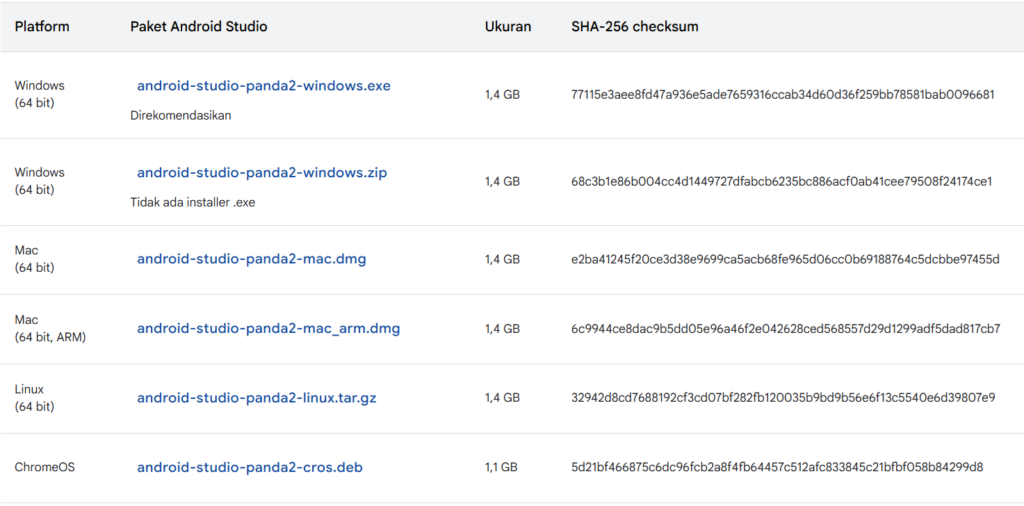Open the android-studio-panda2-windows.zip link
This screenshot has height=506, width=1024.
tap(261, 173)
